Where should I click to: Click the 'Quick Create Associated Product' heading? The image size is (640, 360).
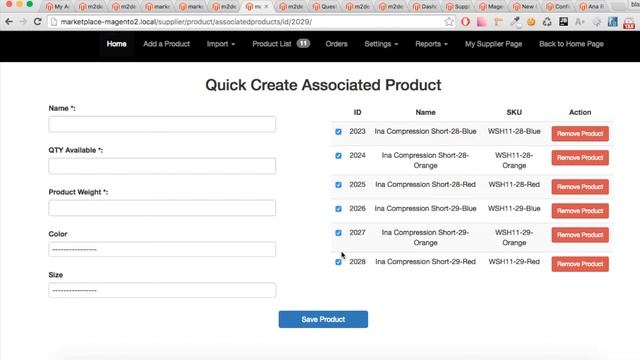(x=323, y=85)
